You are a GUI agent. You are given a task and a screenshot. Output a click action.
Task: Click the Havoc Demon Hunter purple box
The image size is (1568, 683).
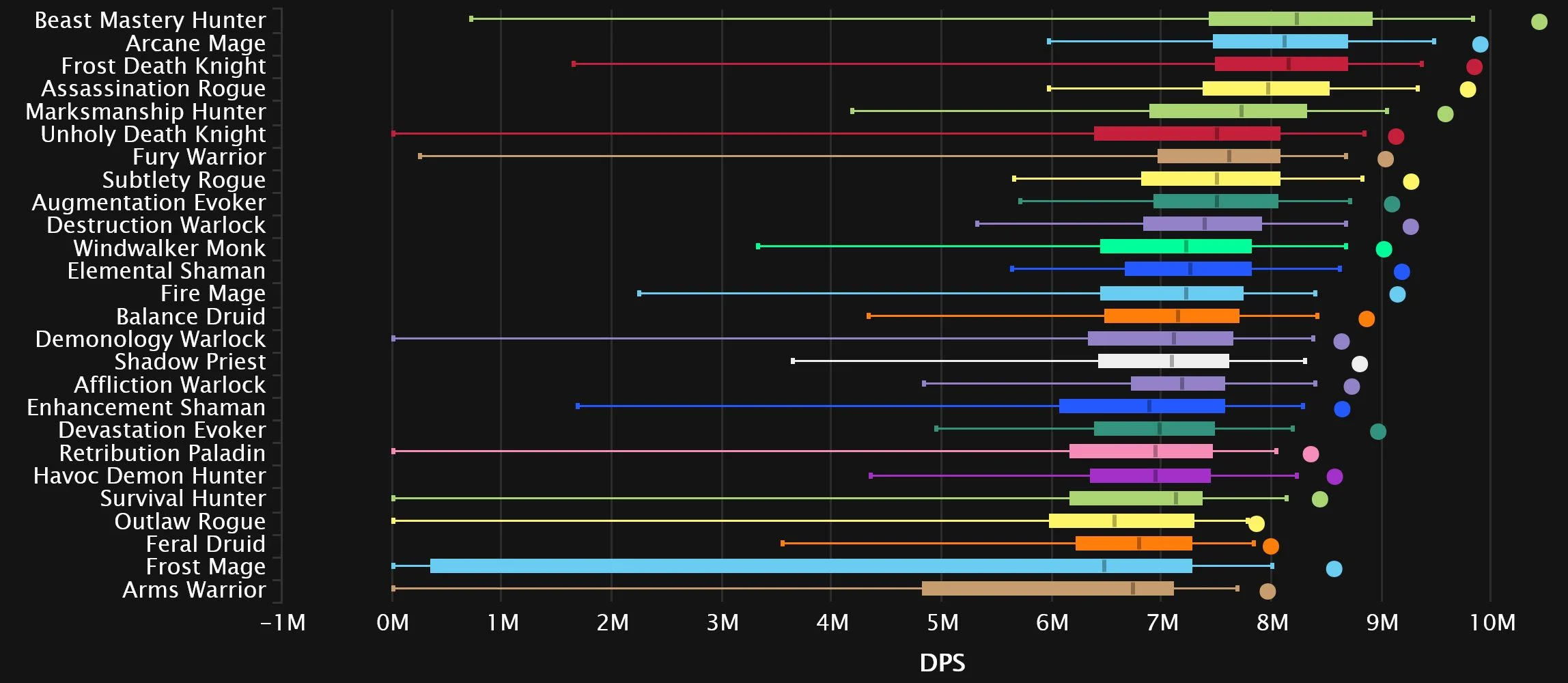pos(1150,475)
